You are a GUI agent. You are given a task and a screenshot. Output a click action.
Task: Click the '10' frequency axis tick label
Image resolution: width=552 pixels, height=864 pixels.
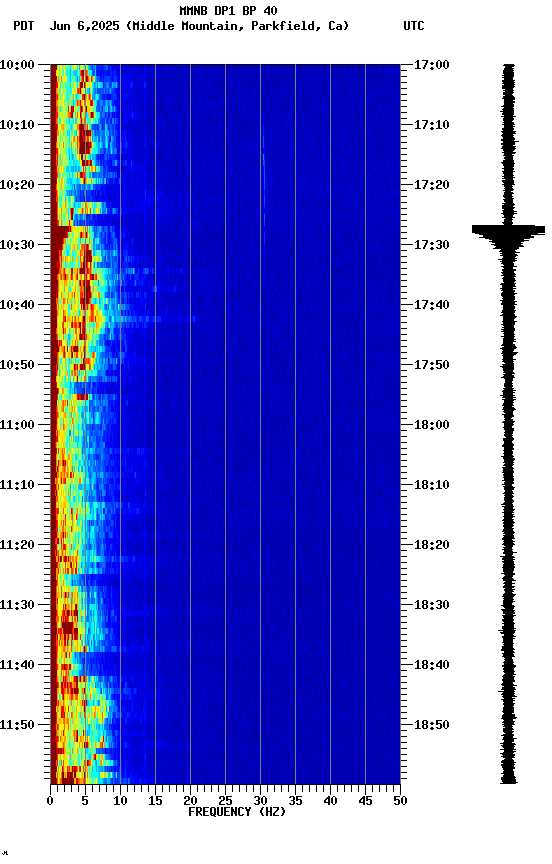[x=120, y=801]
